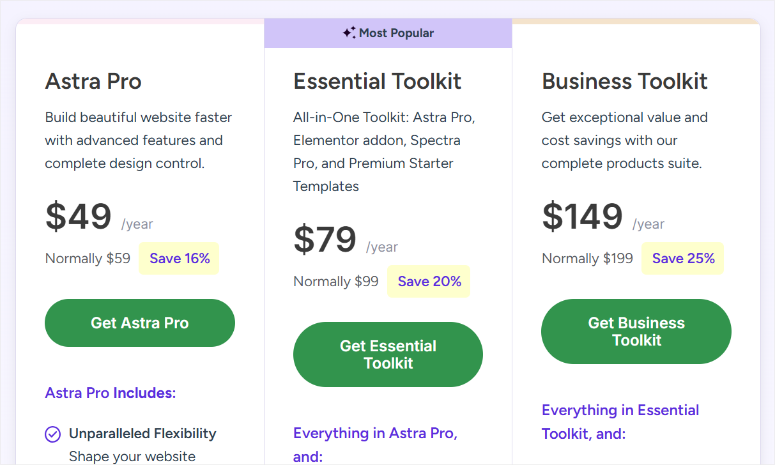Select the Most Popular banner
This screenshot has width=775, height=465.
(x=388, y=33)
